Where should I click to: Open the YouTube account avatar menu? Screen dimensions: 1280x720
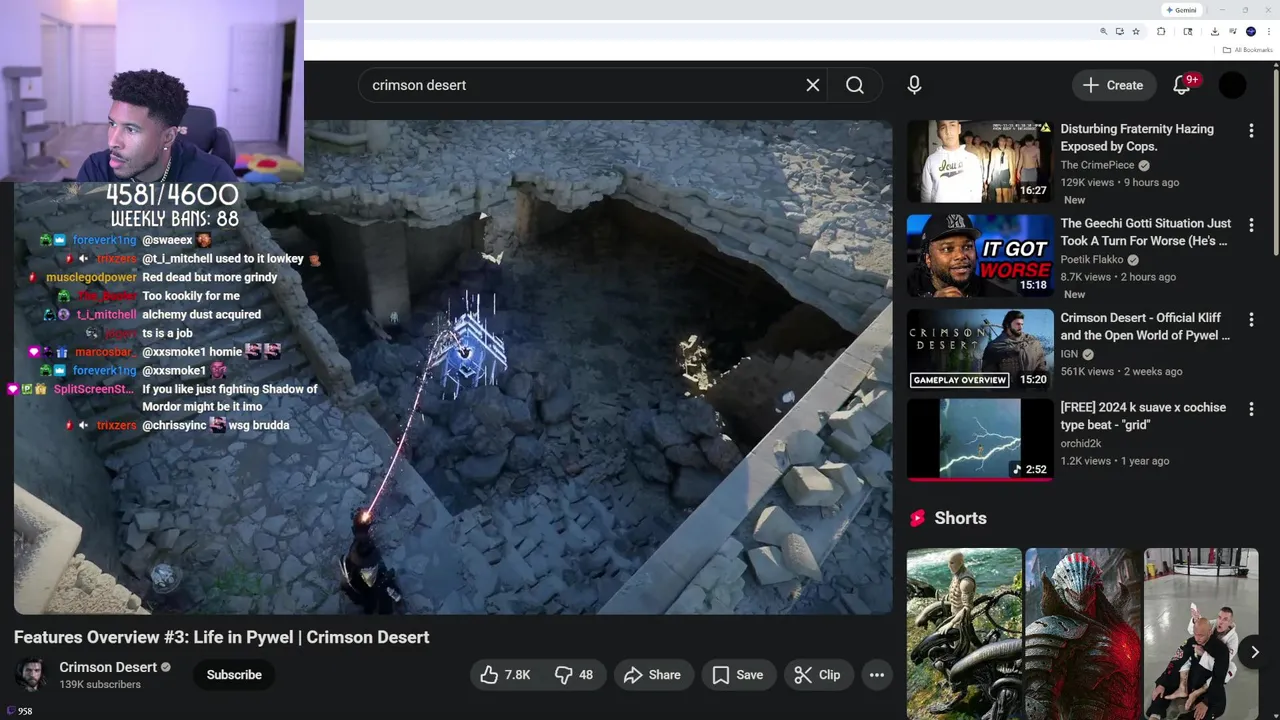(x=1233, y=85)
